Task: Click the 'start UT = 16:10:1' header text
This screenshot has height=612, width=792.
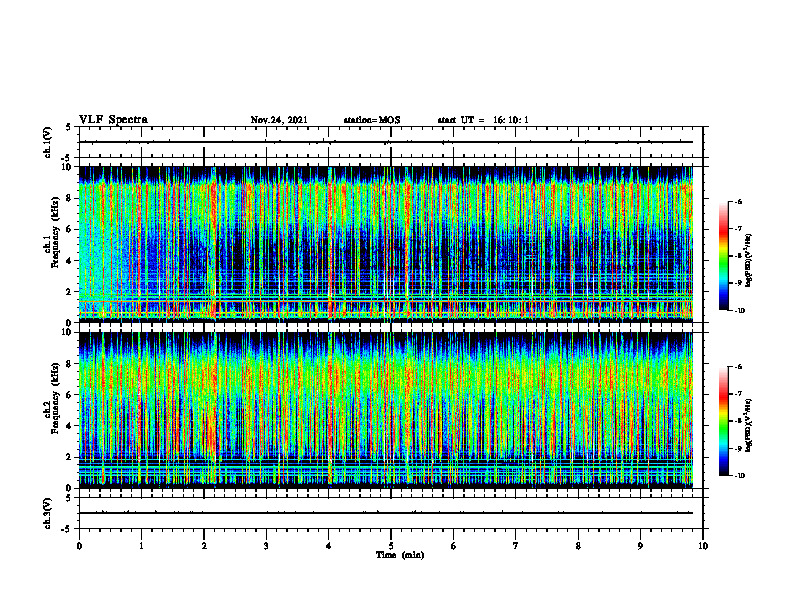Action: coord(483,120)
